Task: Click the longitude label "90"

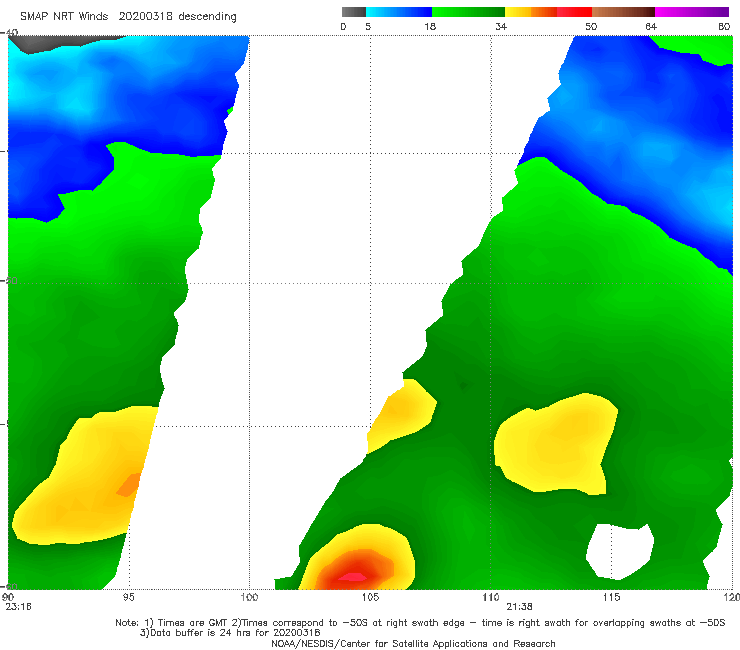Action: (8, 598)
